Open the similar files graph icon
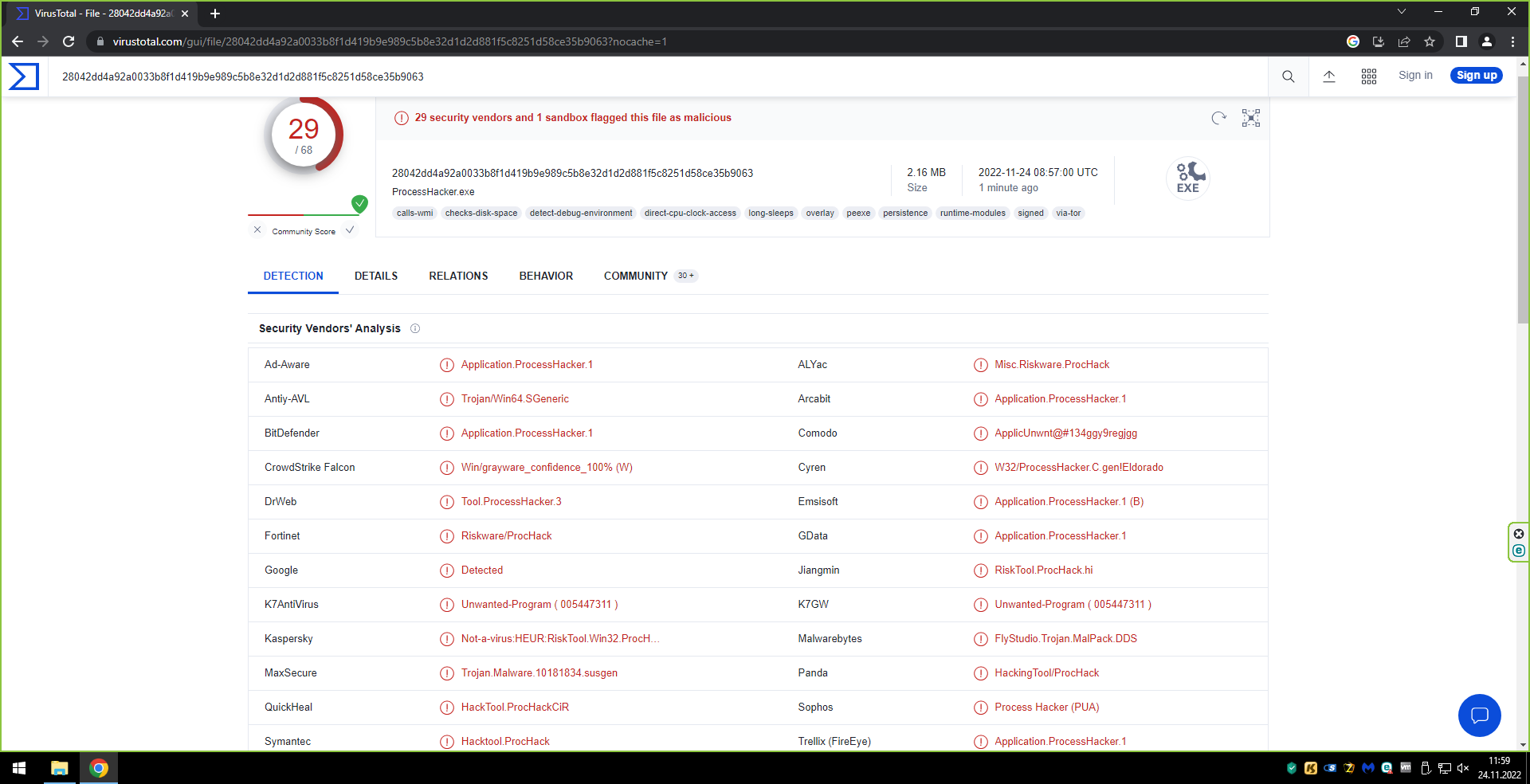1530x784 pixels. 1251,118
